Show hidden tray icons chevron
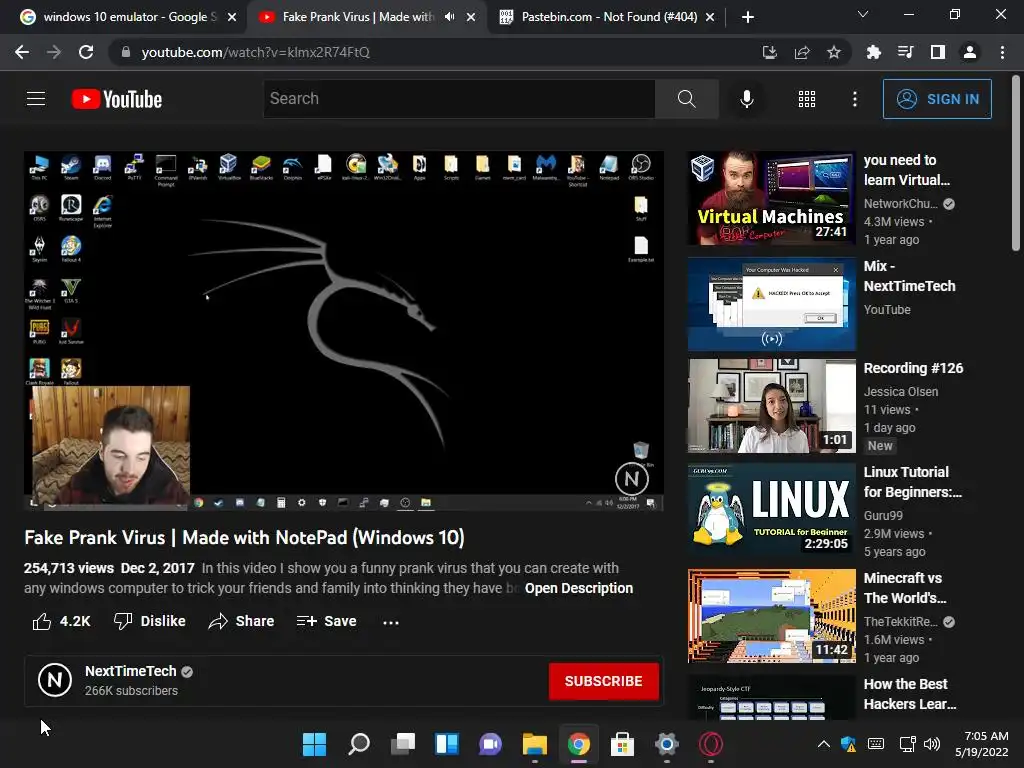 pos(824,744)
